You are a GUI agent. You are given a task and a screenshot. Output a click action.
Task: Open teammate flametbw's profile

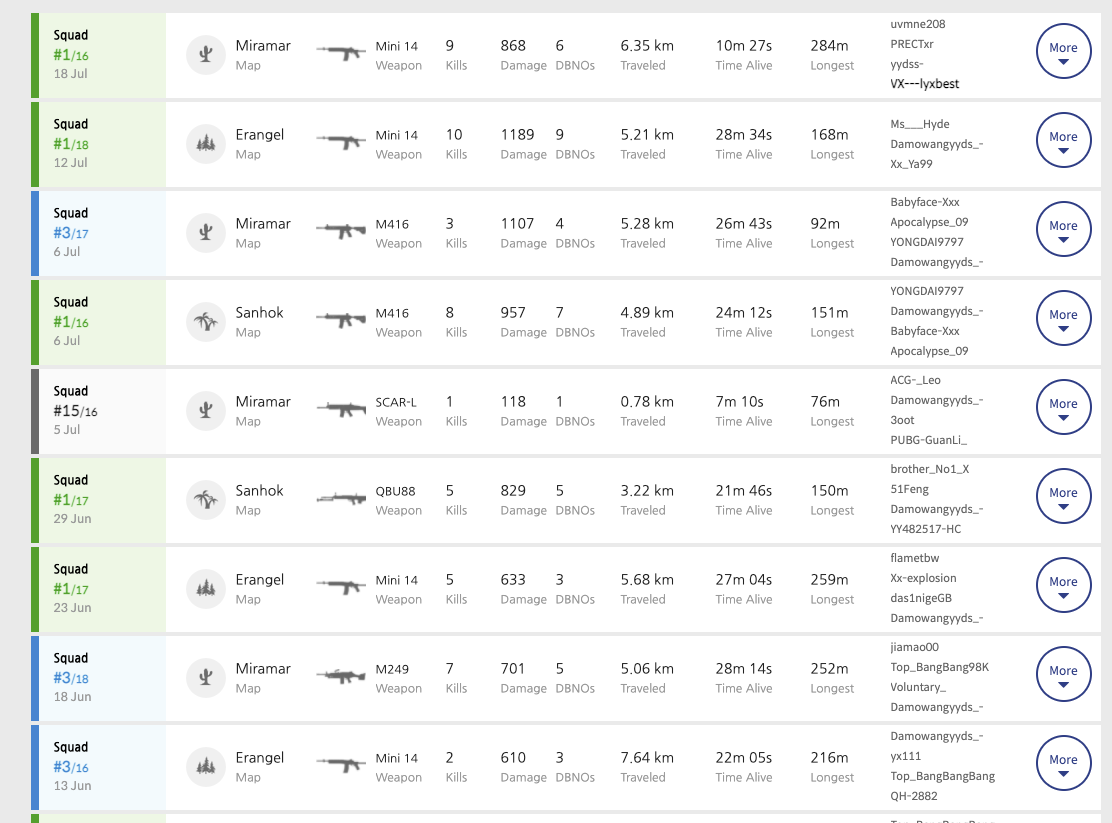[x=915, y=558]
